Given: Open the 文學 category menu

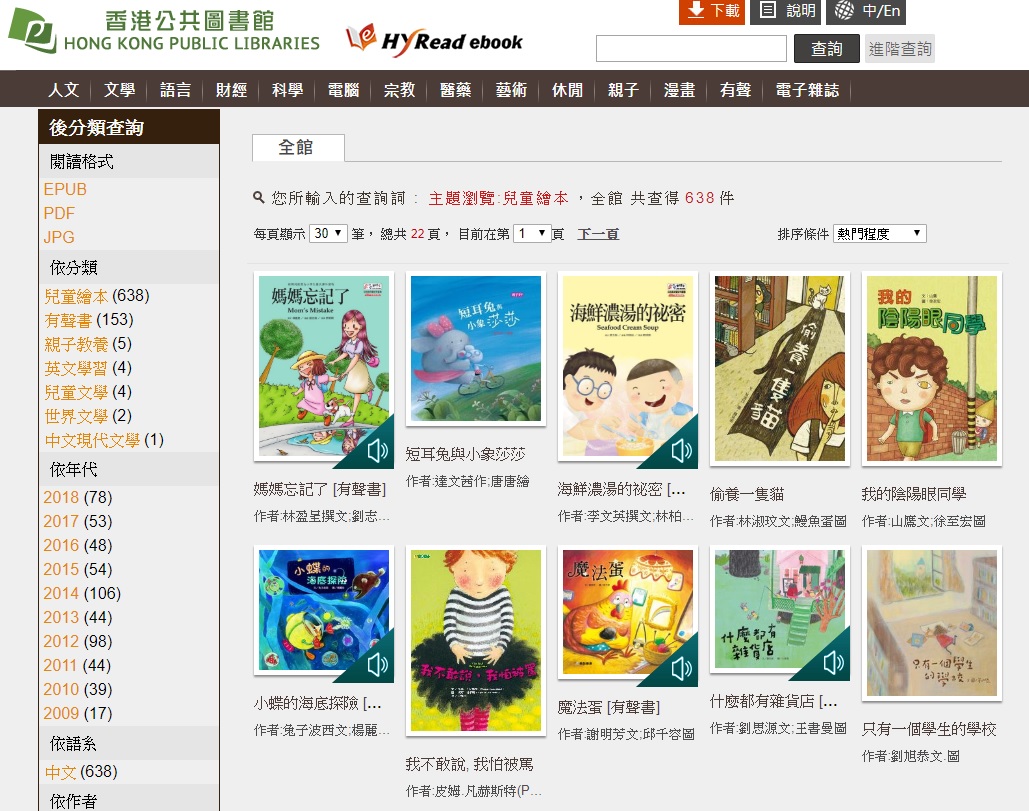Looking at the screenshot, I should click(x=119, y=89).
